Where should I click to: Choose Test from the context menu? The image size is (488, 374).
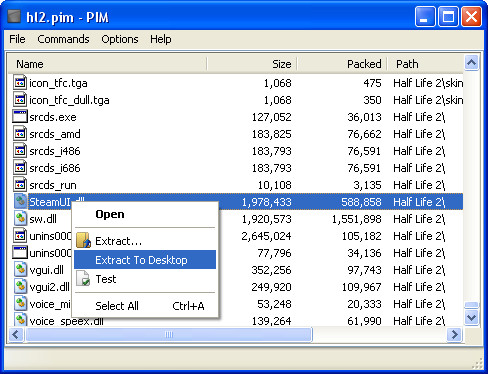[x=145, y=279]
